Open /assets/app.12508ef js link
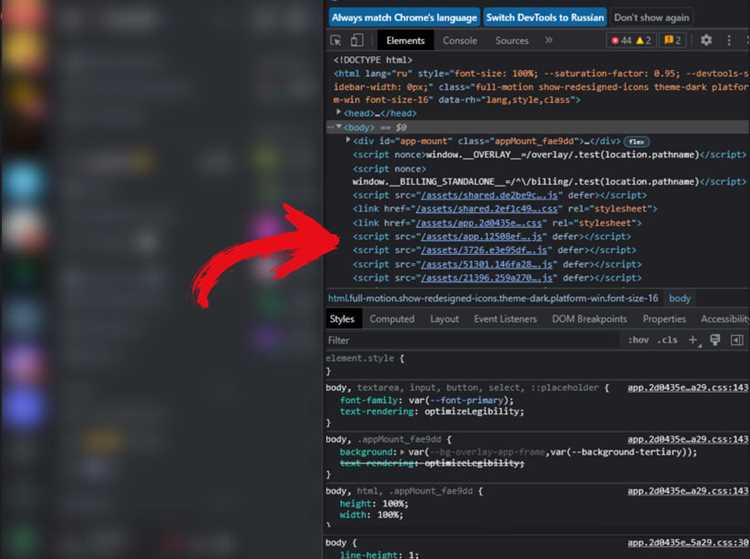This screenshot has height=559, width=750. point(482,237)
